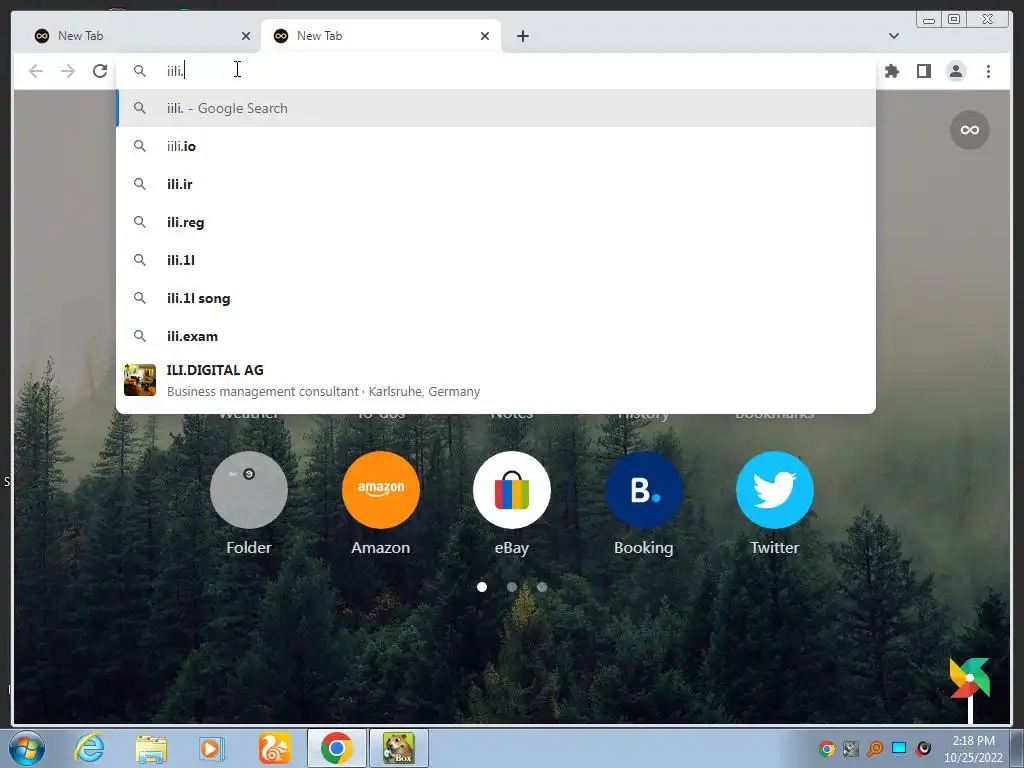
Task: Click the address bar containing iili.
Action: [x=496, y=71]
